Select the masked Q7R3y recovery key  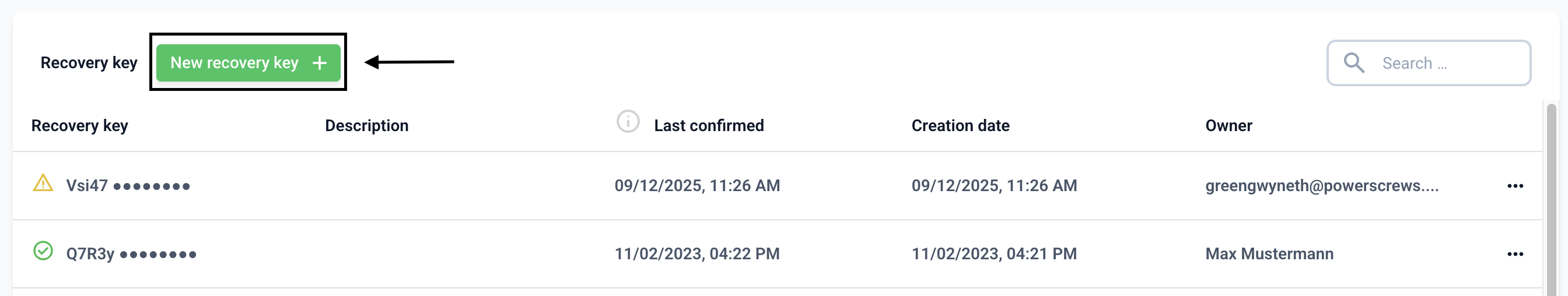coord(131,254)
